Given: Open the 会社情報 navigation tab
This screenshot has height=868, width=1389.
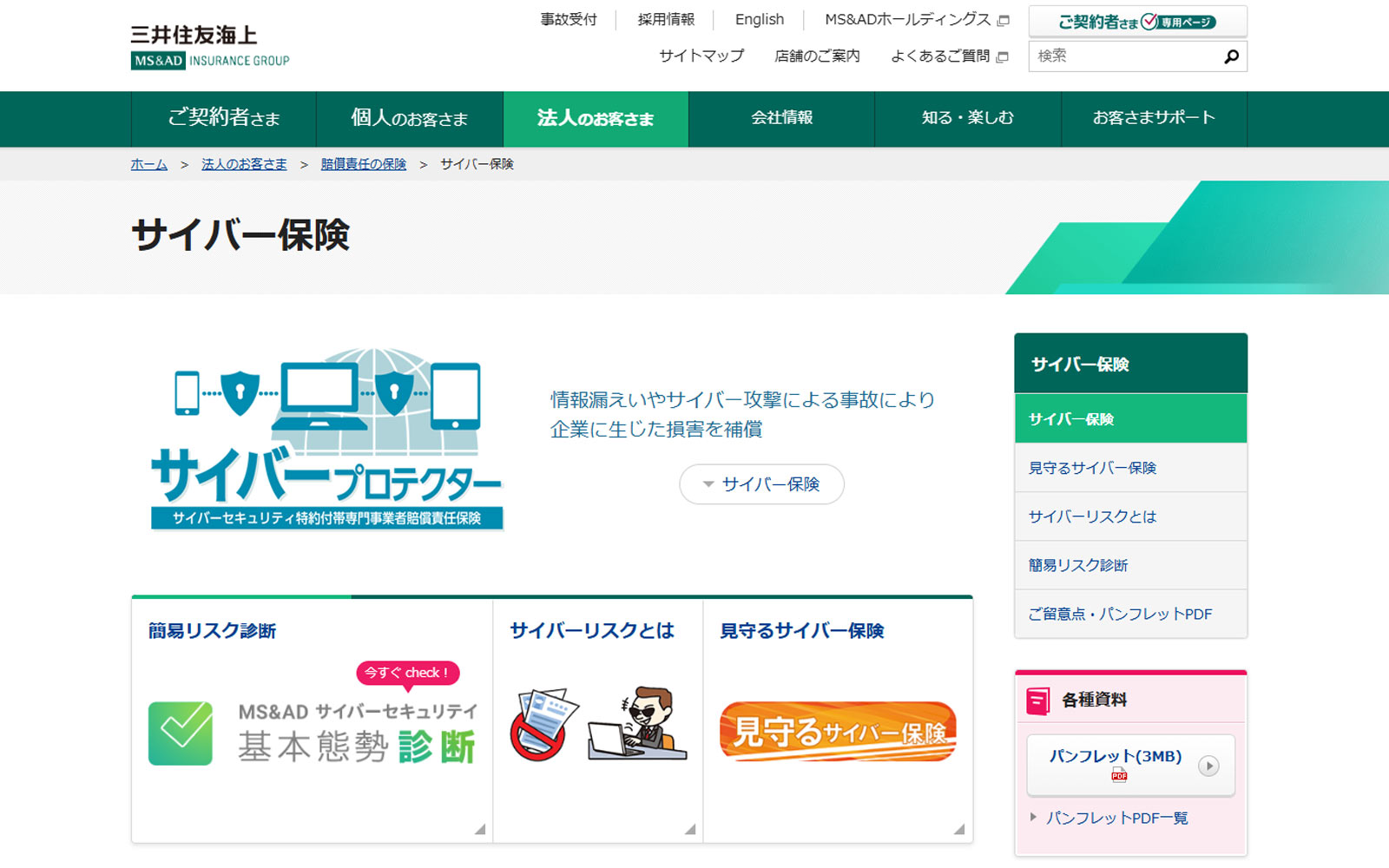Looking at the screenshot, I should 781,119.
